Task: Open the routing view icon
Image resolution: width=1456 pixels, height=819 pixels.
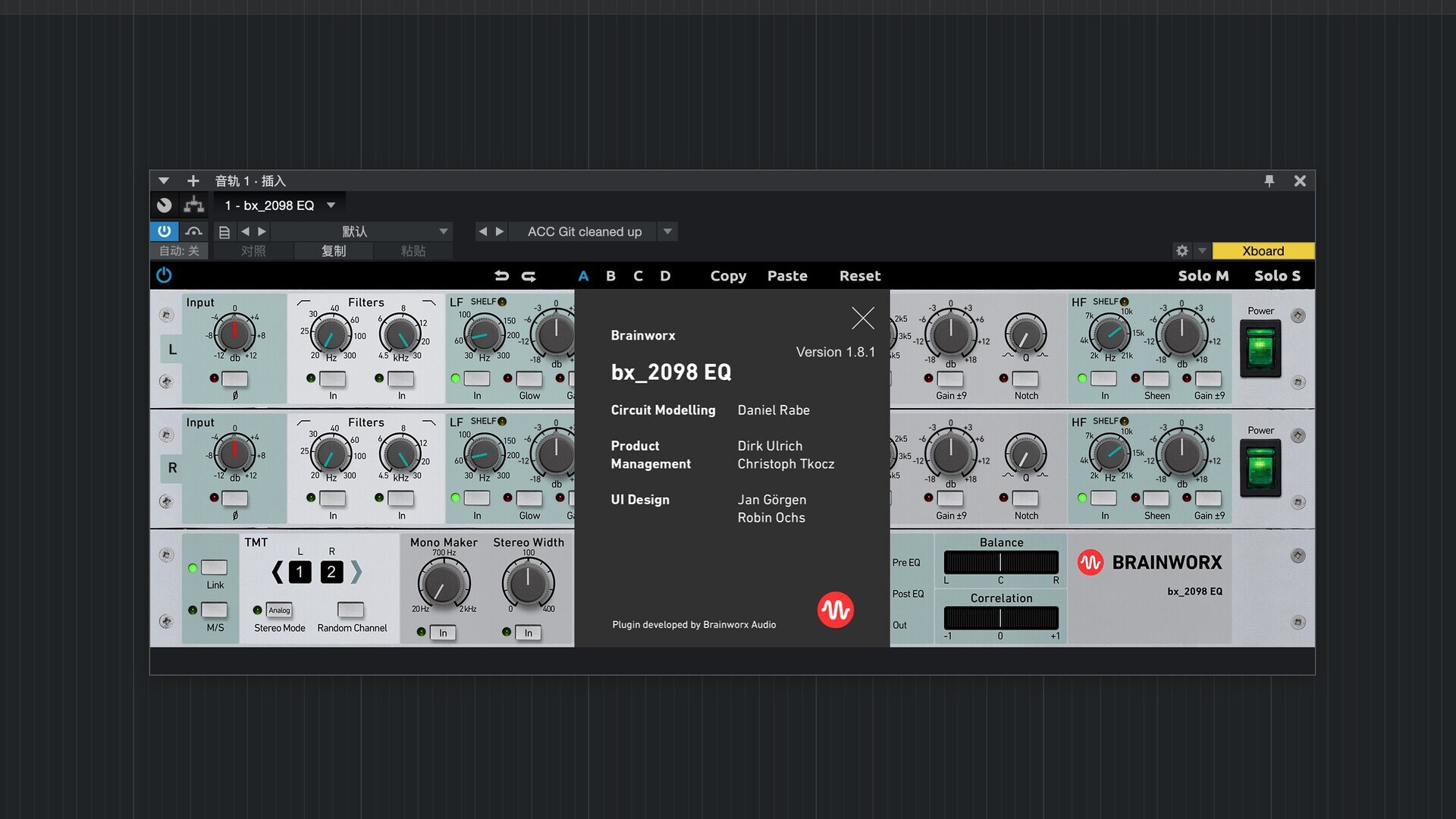Action: pyautogui.click(x=193, y=205)
